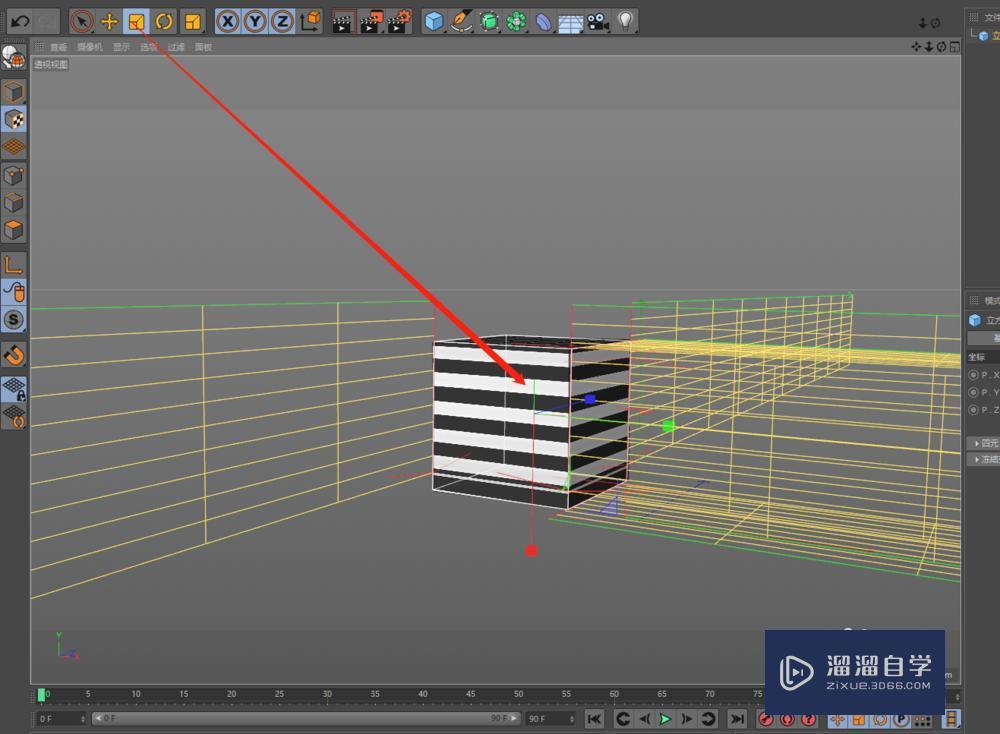Open the Array modeling objects icon
The width and height of the screenshot is (1000, 734).
tap(517, 22)
